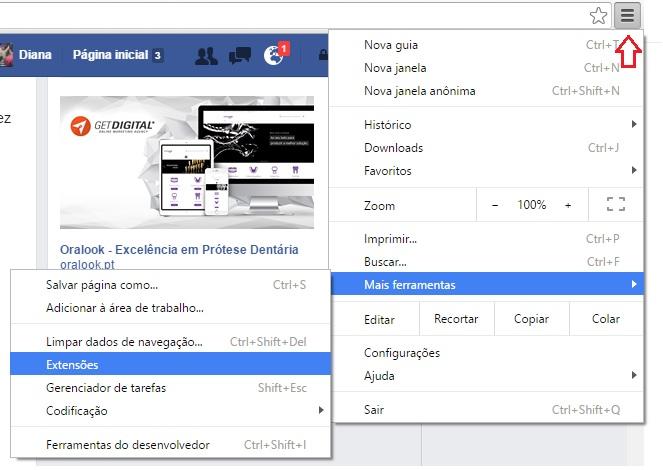Open Facebook messages icon

point(240,56)
